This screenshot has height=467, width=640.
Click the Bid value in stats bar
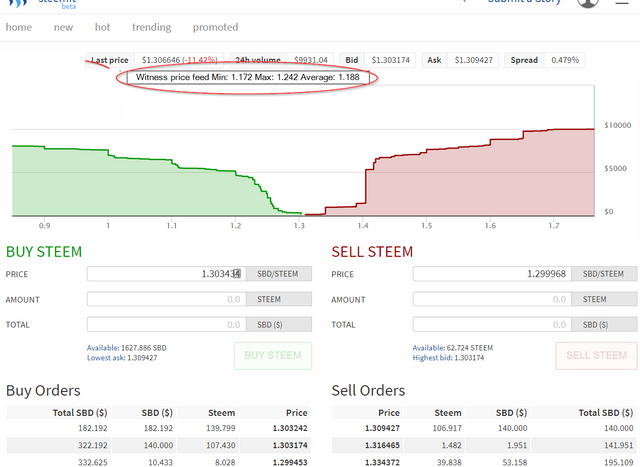pos(390,60)
